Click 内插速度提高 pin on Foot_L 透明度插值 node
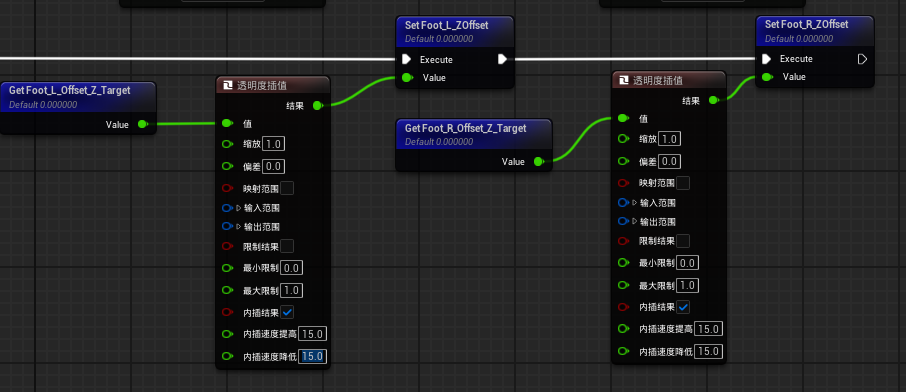Viewport: 906px width, 392px height. click(x=228, y=334)
